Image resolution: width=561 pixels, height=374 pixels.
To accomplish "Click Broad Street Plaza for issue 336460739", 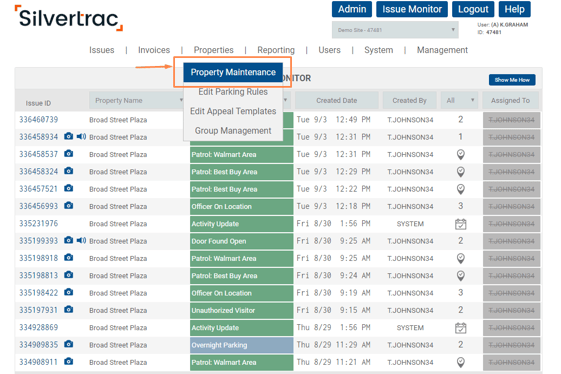I will pyautogui.click(x=118, y=120).
